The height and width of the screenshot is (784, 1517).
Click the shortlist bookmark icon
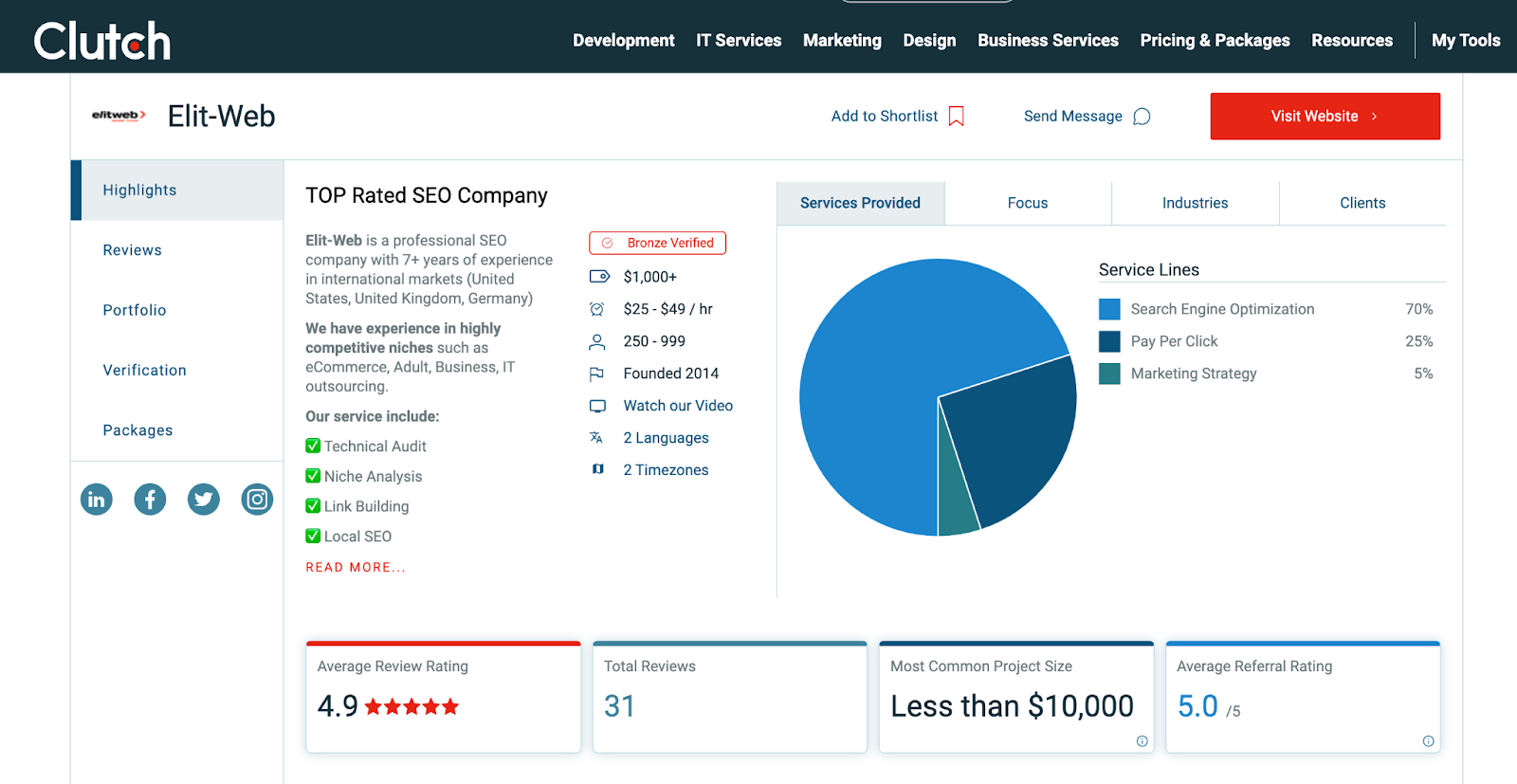957,116
